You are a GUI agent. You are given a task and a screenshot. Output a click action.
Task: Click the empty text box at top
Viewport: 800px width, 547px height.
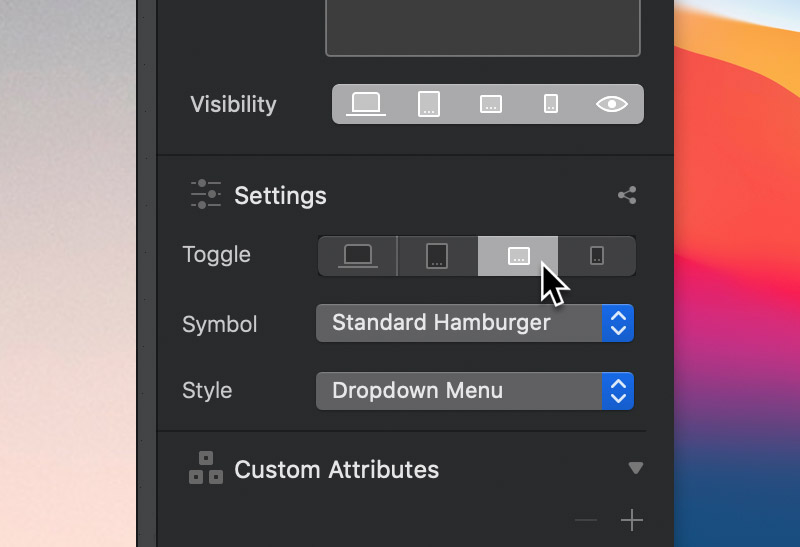tap(483, 28)
